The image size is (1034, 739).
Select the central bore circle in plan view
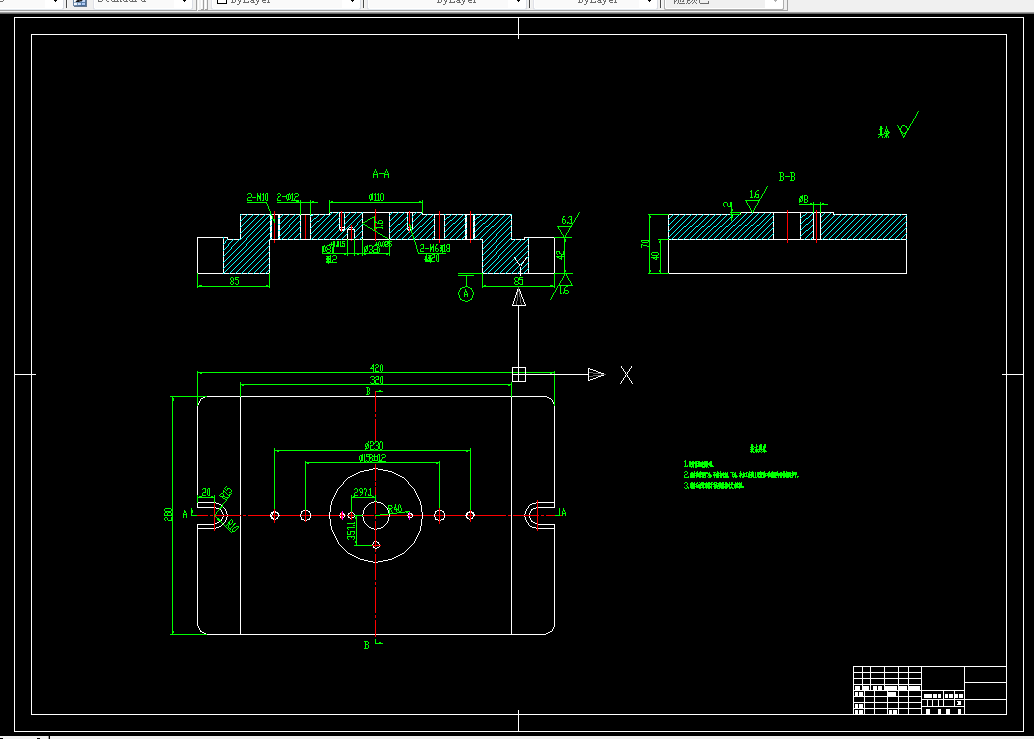[x=376, y=516]
